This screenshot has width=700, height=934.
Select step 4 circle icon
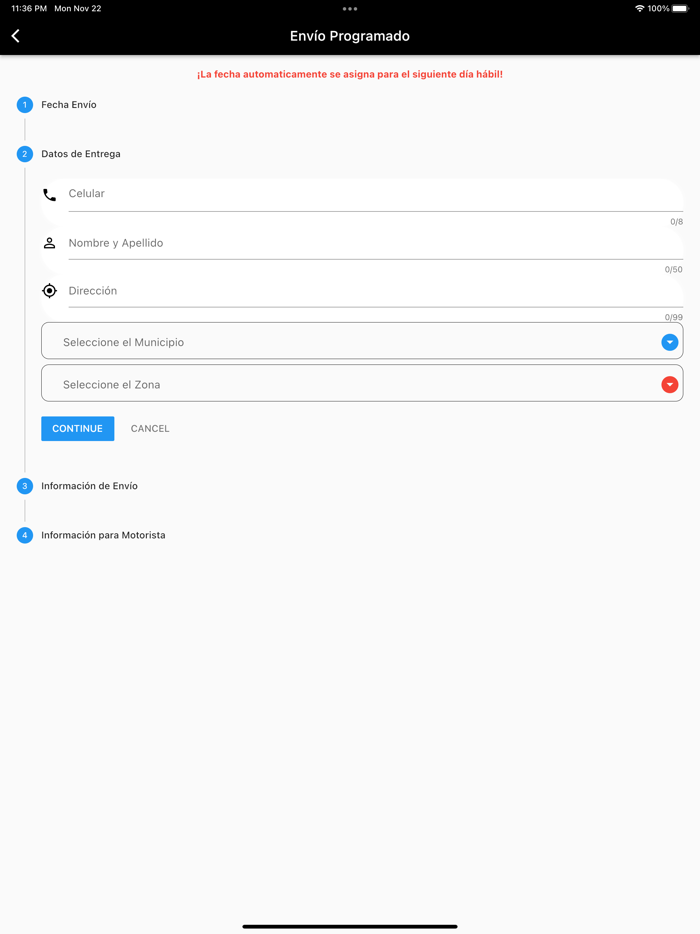point(25,535)
